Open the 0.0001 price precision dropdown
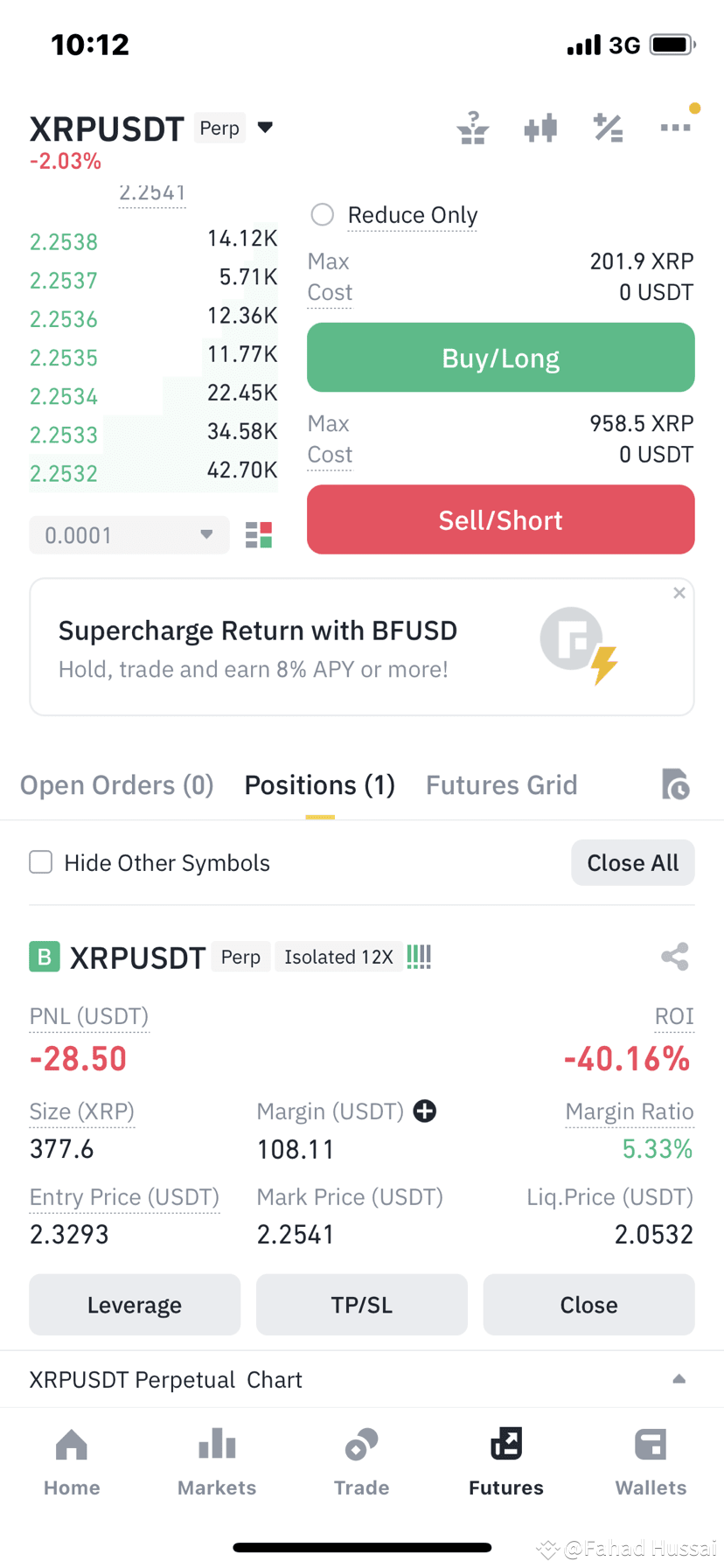724x1568 pixels. click(x=129, y=535)
